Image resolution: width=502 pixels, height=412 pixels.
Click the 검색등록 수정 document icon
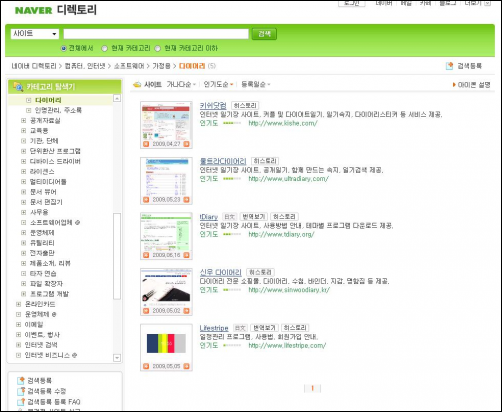[x=21, y=391]
